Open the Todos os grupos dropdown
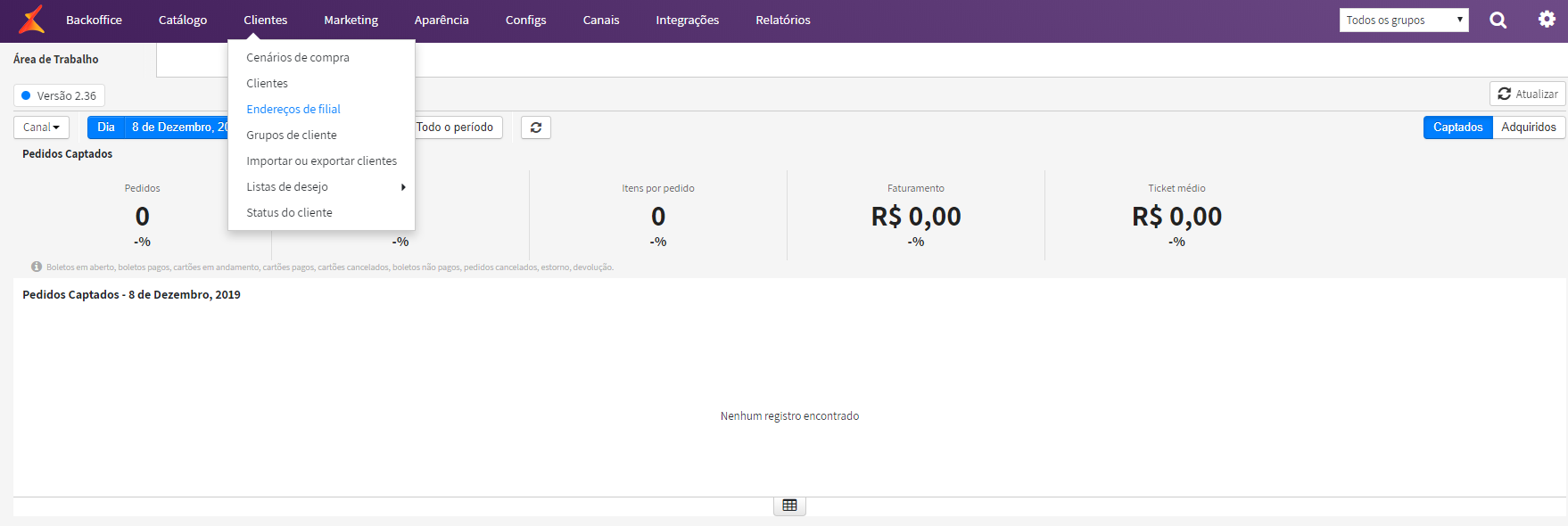Viewport: 1568px width, 526px height. (1404, 20)
